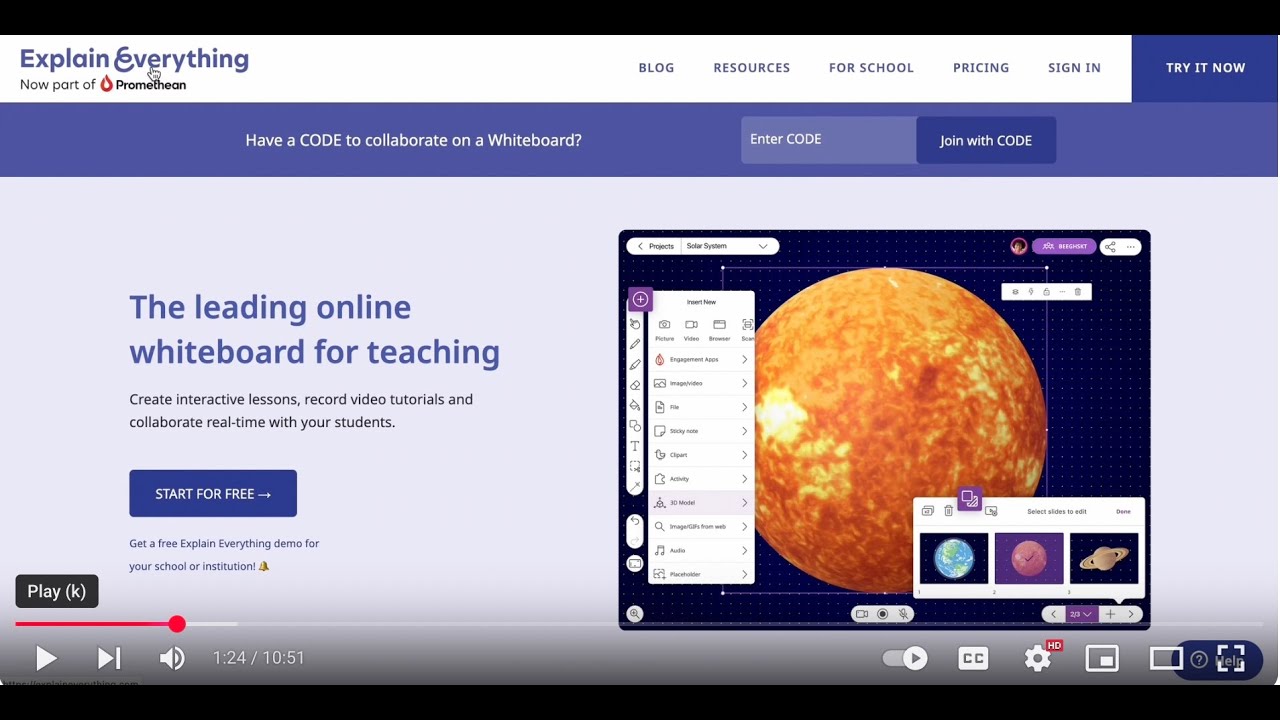
Task: Open Image/GIFs from web option
Action: (x=701, y=526)
